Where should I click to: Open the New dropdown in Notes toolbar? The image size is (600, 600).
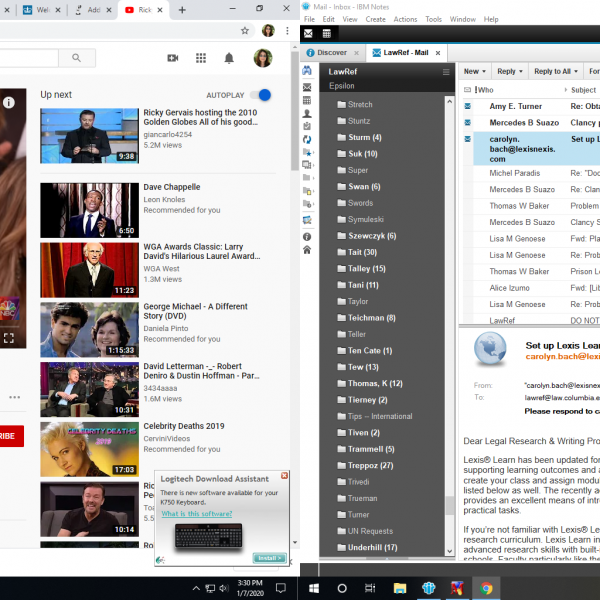(x=474, y=72)
